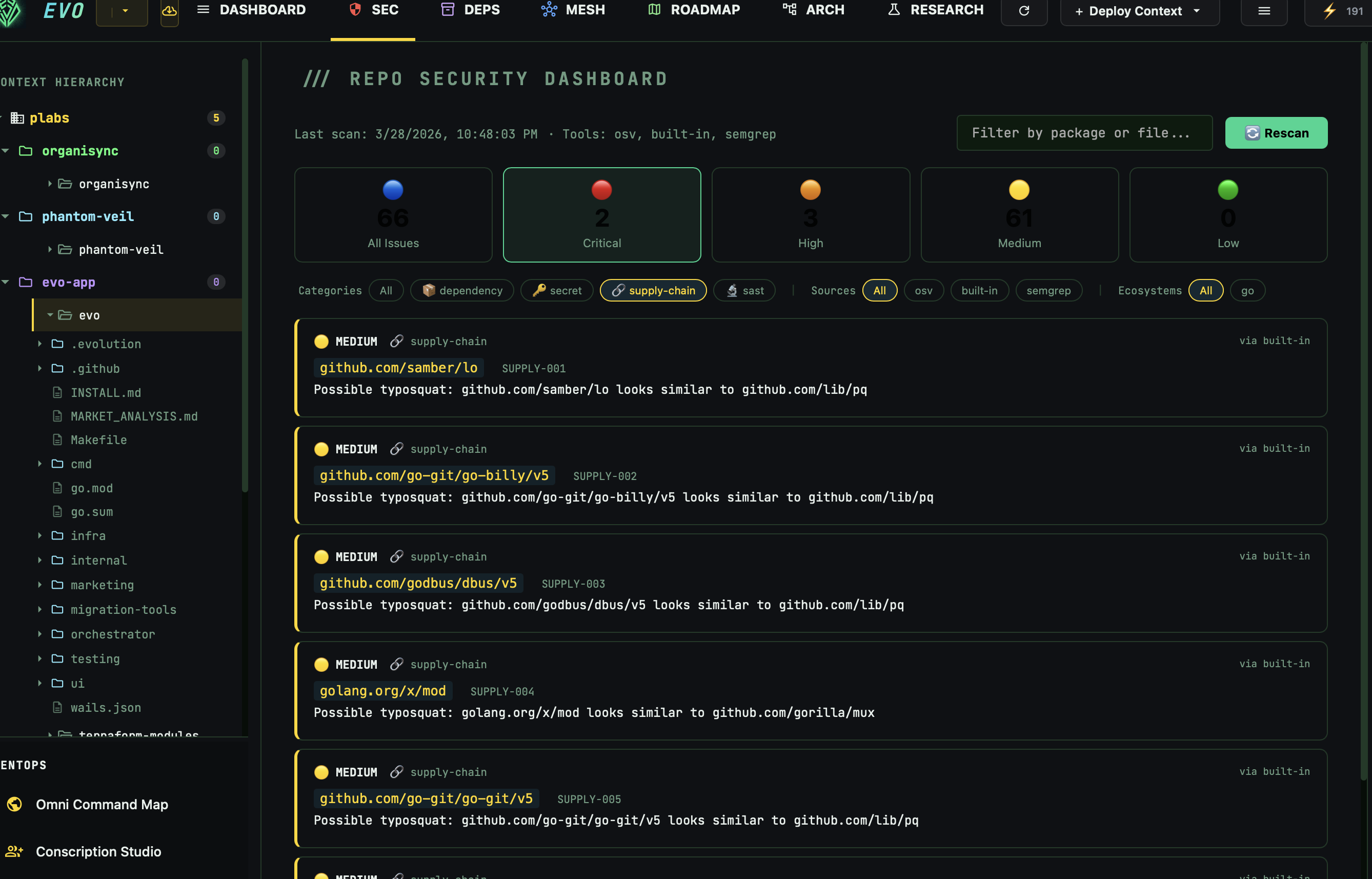Collapse the organisync project group
This screenshot has height=879, width=1372.
(6, 151)
